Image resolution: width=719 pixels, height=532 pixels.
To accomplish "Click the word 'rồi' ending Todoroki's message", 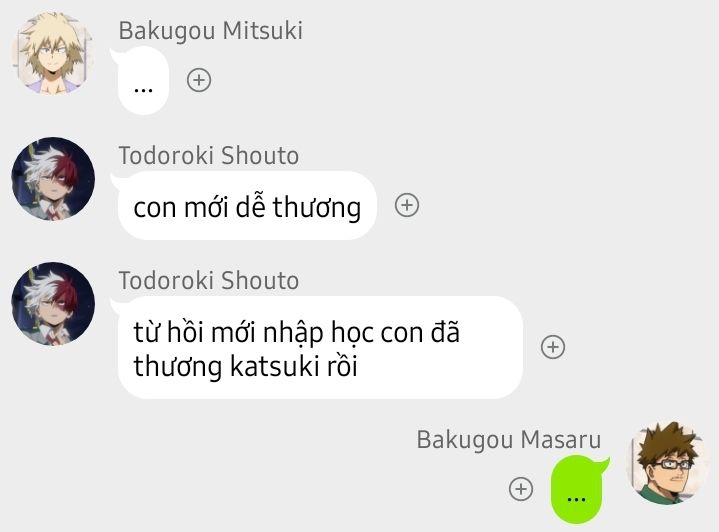I will 342,366.
